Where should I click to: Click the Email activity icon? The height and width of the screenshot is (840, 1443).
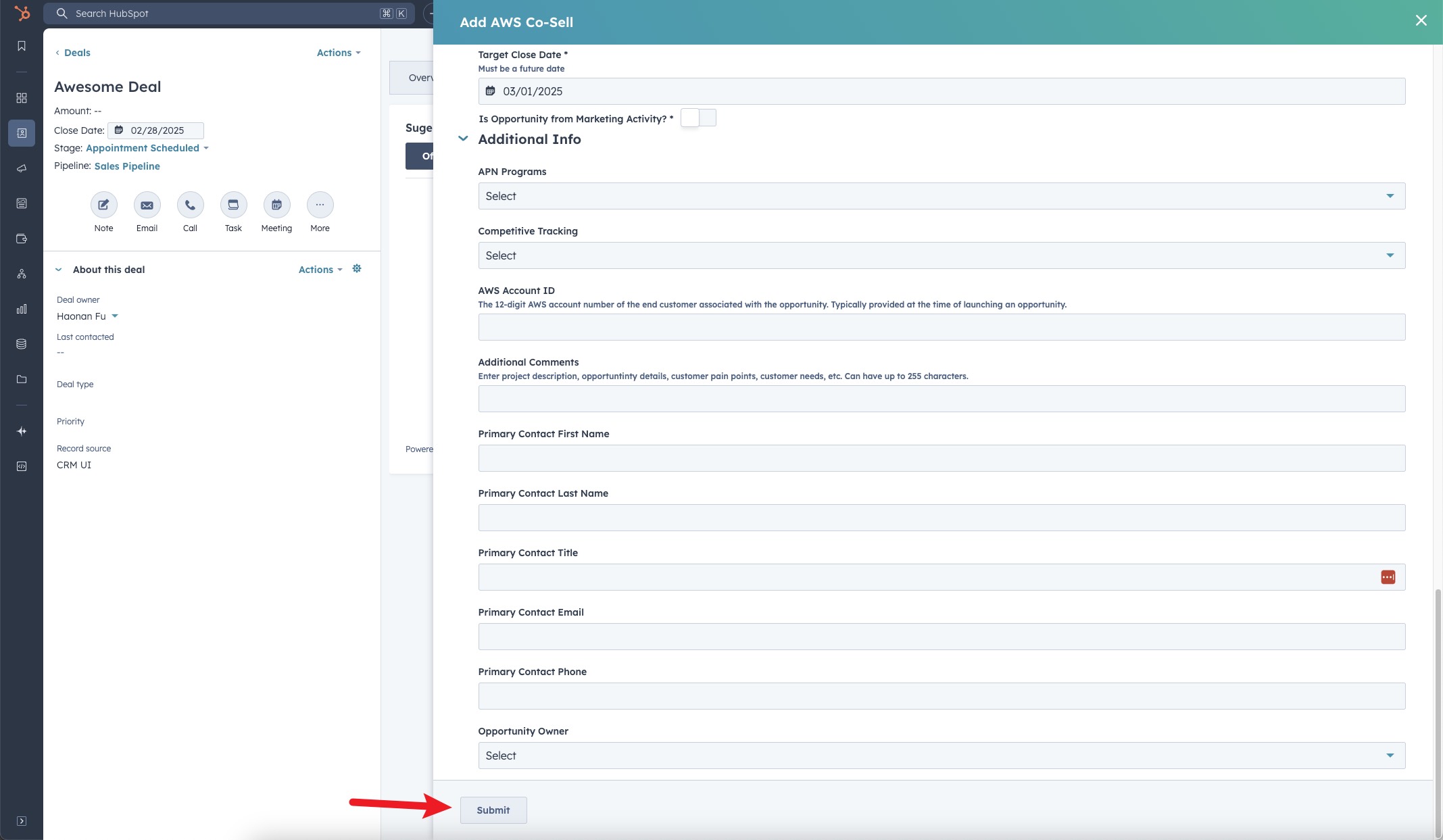click(x=147, y=205)
